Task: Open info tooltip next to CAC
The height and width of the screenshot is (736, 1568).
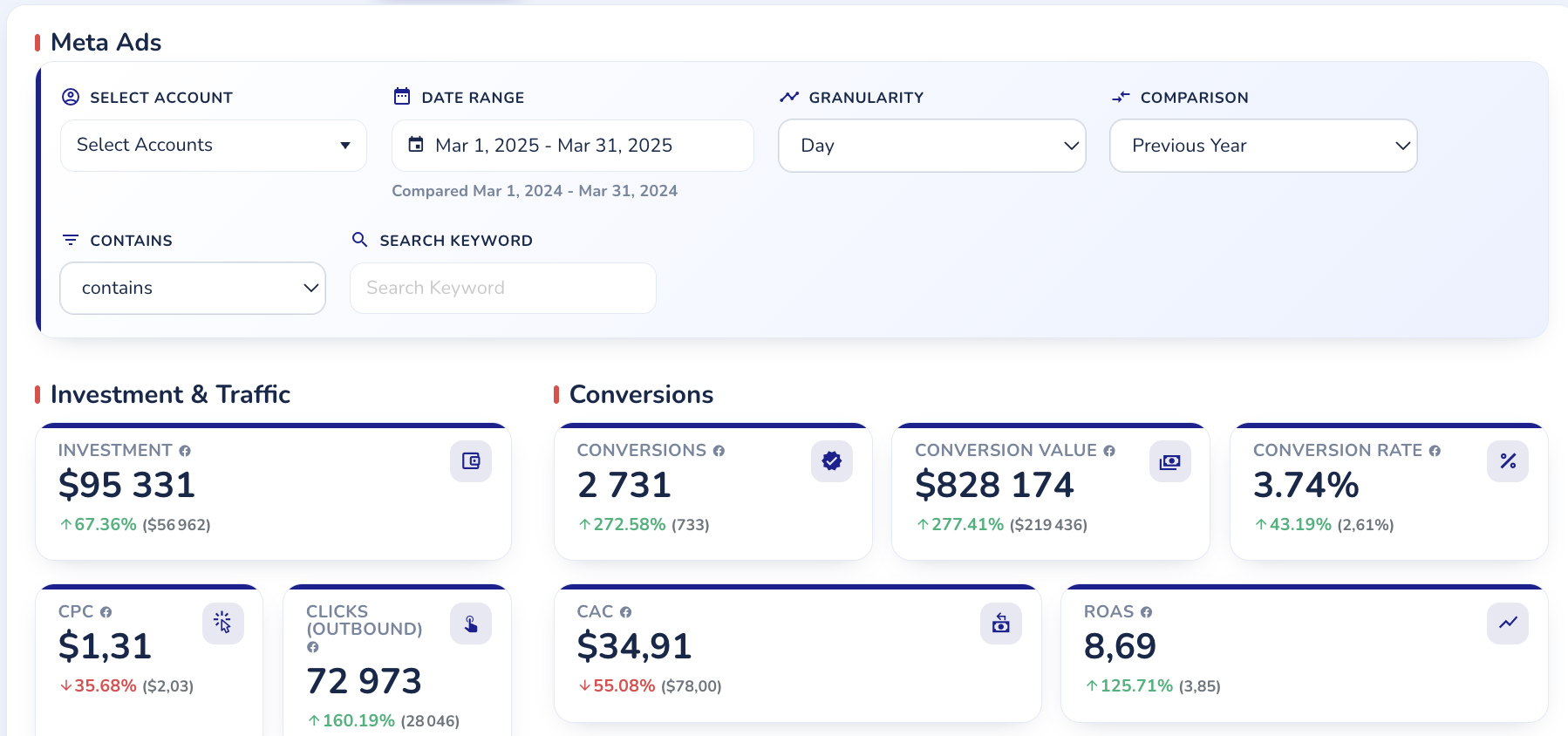Action: [625, 612]
